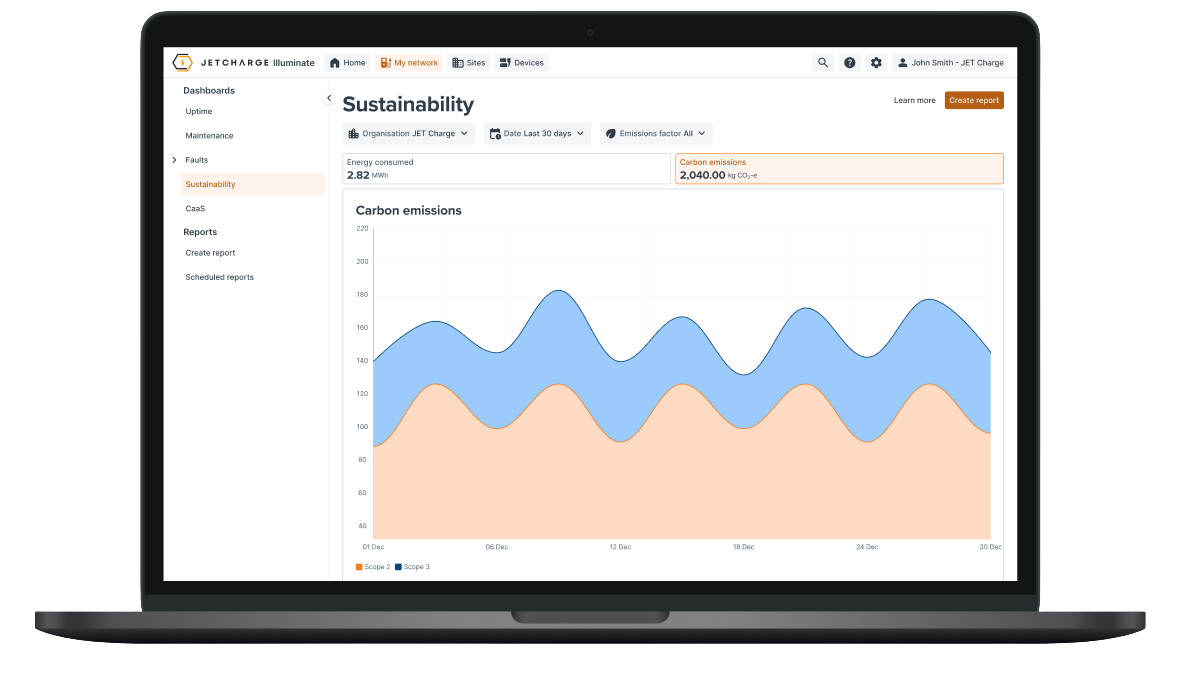Click the 2,040.00 kg CO2-e value
The height and width of the screenshot is (676, 1178).
pos(718,176)
